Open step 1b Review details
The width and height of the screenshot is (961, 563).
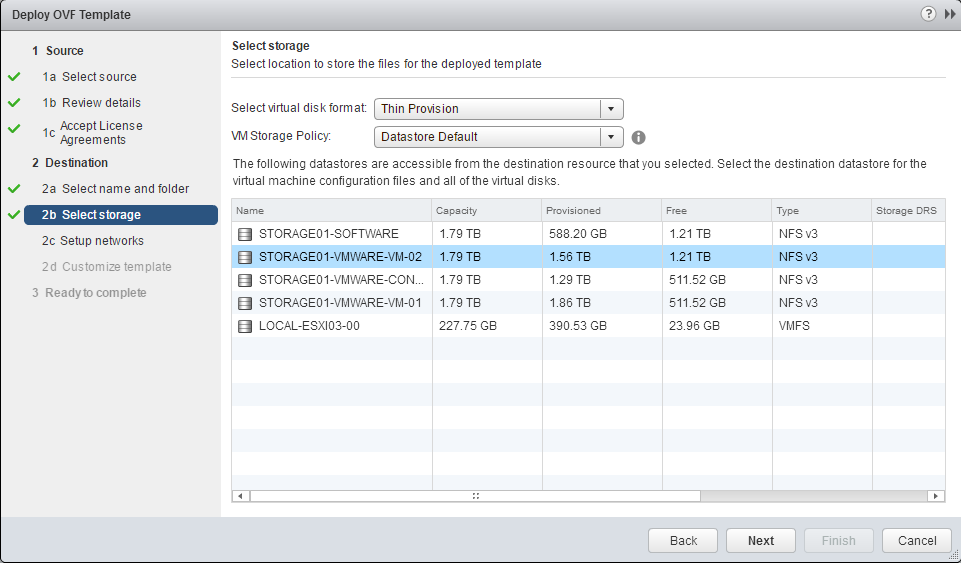[x=101, y=103]
